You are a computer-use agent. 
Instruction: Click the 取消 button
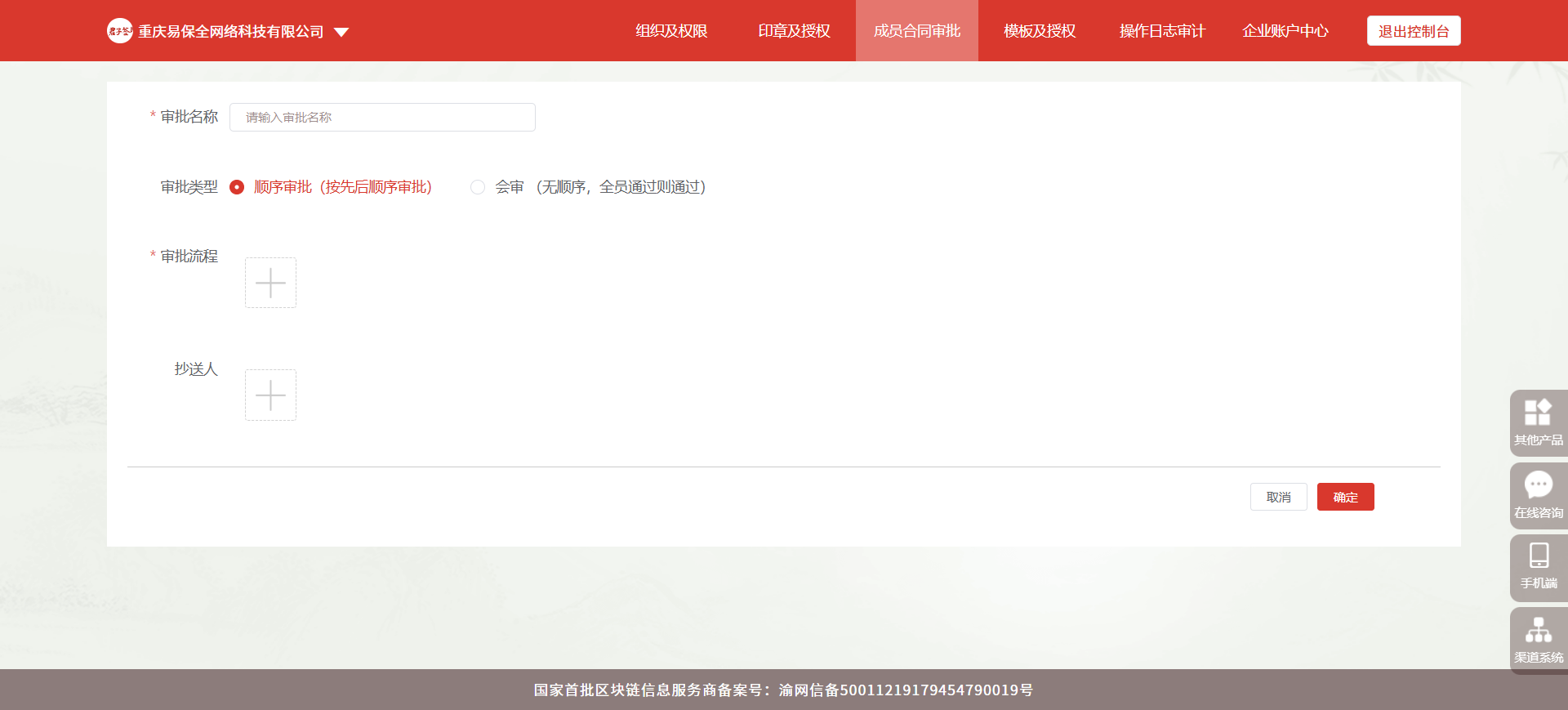point(1278,497)
